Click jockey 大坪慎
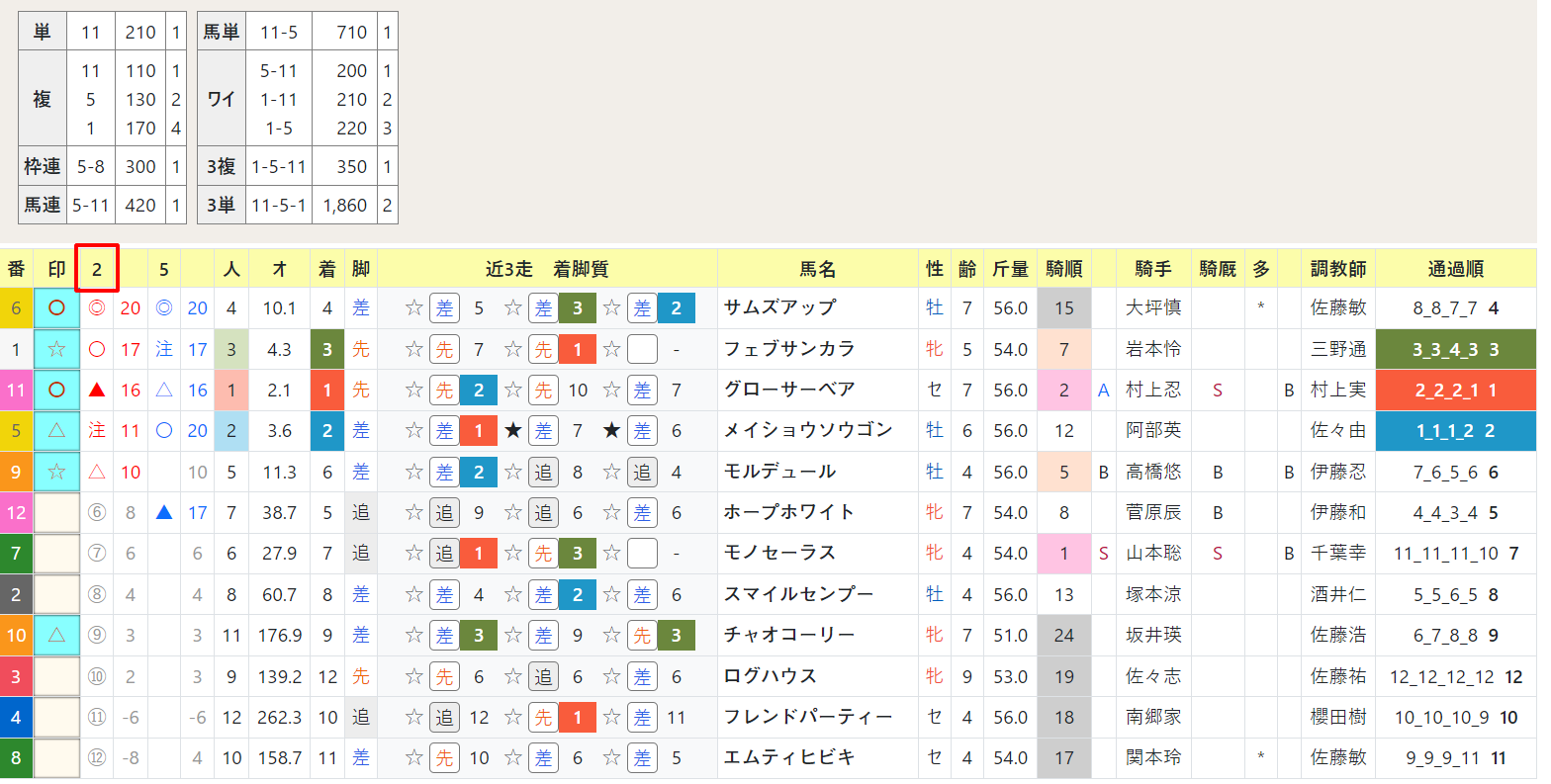Screen dimensions: 1551x784 click(1153, 308)
